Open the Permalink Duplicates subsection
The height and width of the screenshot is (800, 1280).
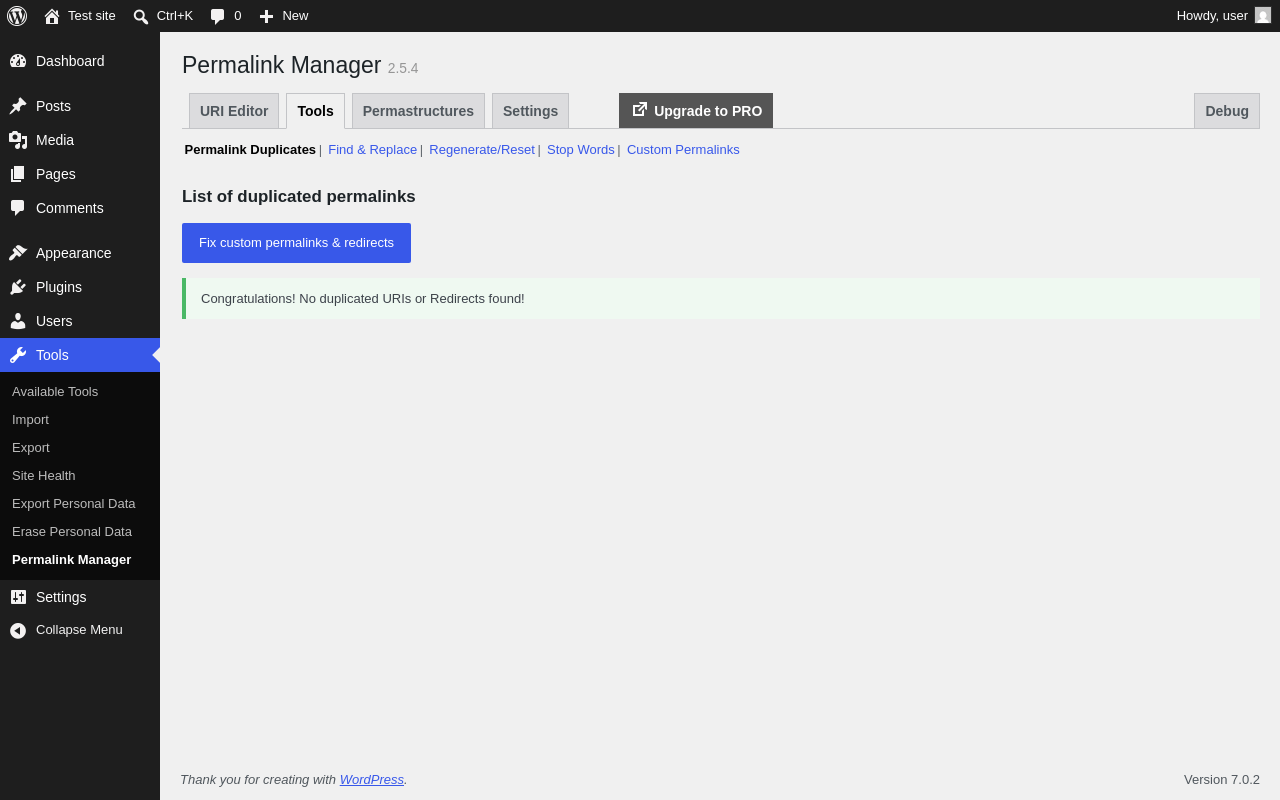coord(250,150)
